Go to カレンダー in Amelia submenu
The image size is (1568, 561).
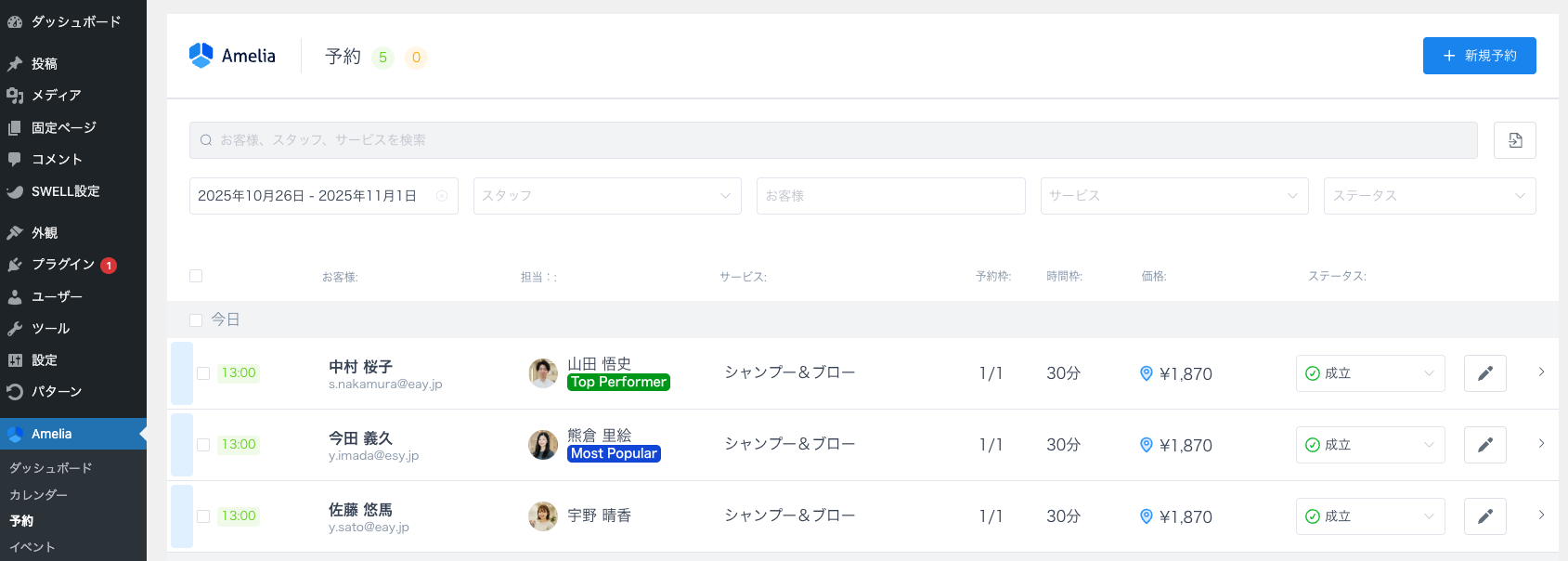[x=38, y=495]
